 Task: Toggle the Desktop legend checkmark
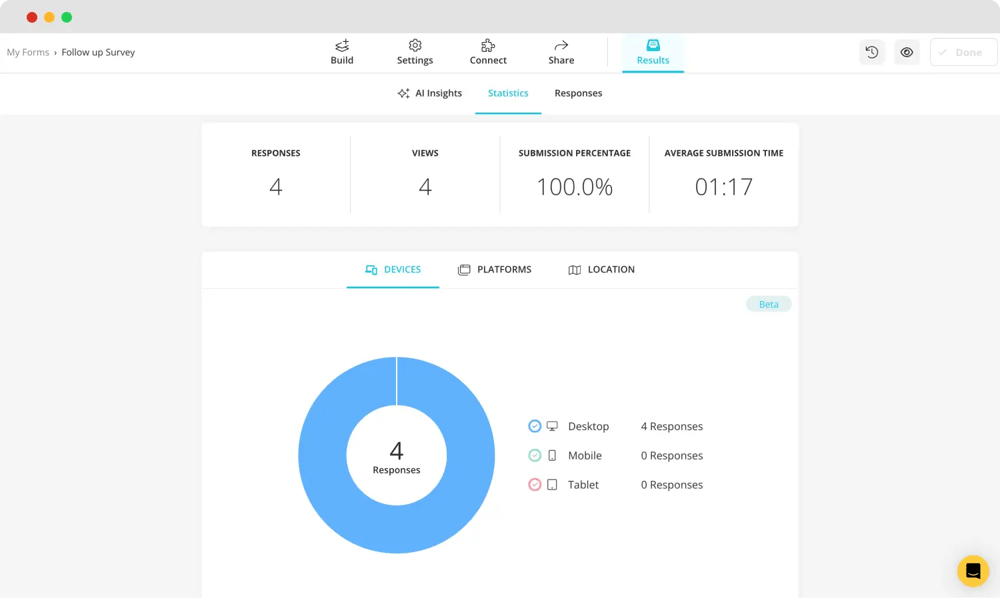[x=535, y=426]
